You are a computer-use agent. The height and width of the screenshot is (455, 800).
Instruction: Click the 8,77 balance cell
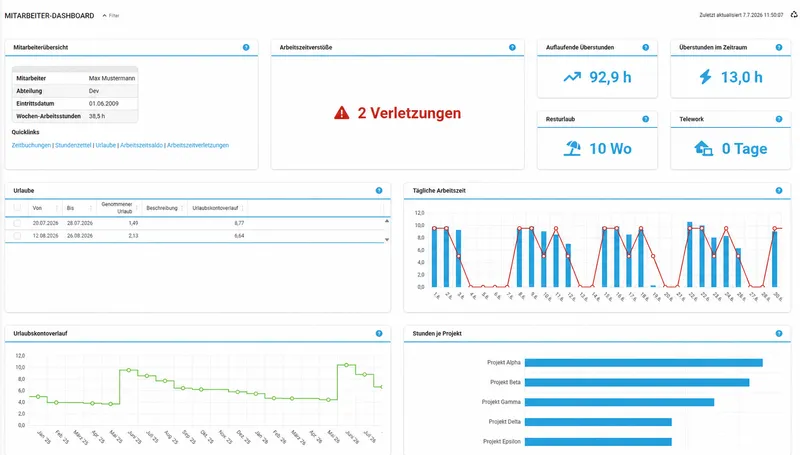point(239,223)
